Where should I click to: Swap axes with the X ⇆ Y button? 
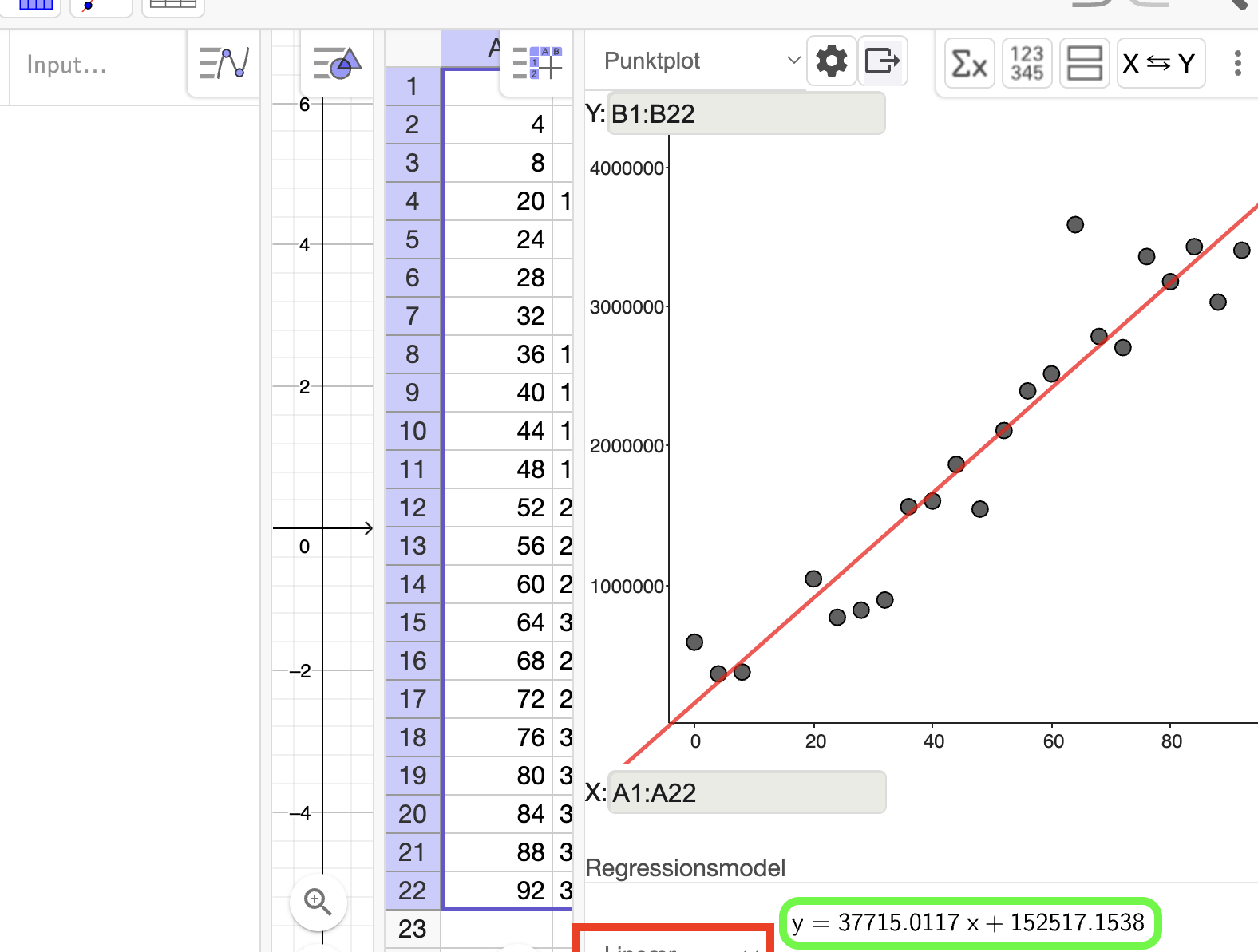(x=1161, y=63)
